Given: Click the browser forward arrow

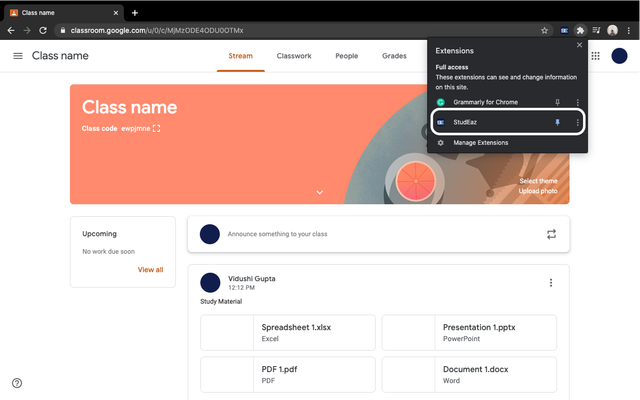Looking at the screenshot, I should tap(27, 31).
